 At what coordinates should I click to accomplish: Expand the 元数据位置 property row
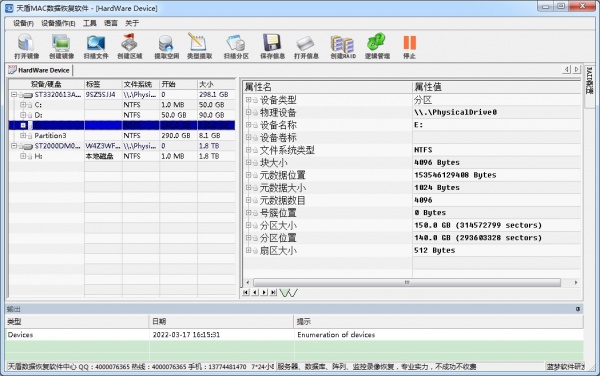pyautogui.click(x=248, y=175)
